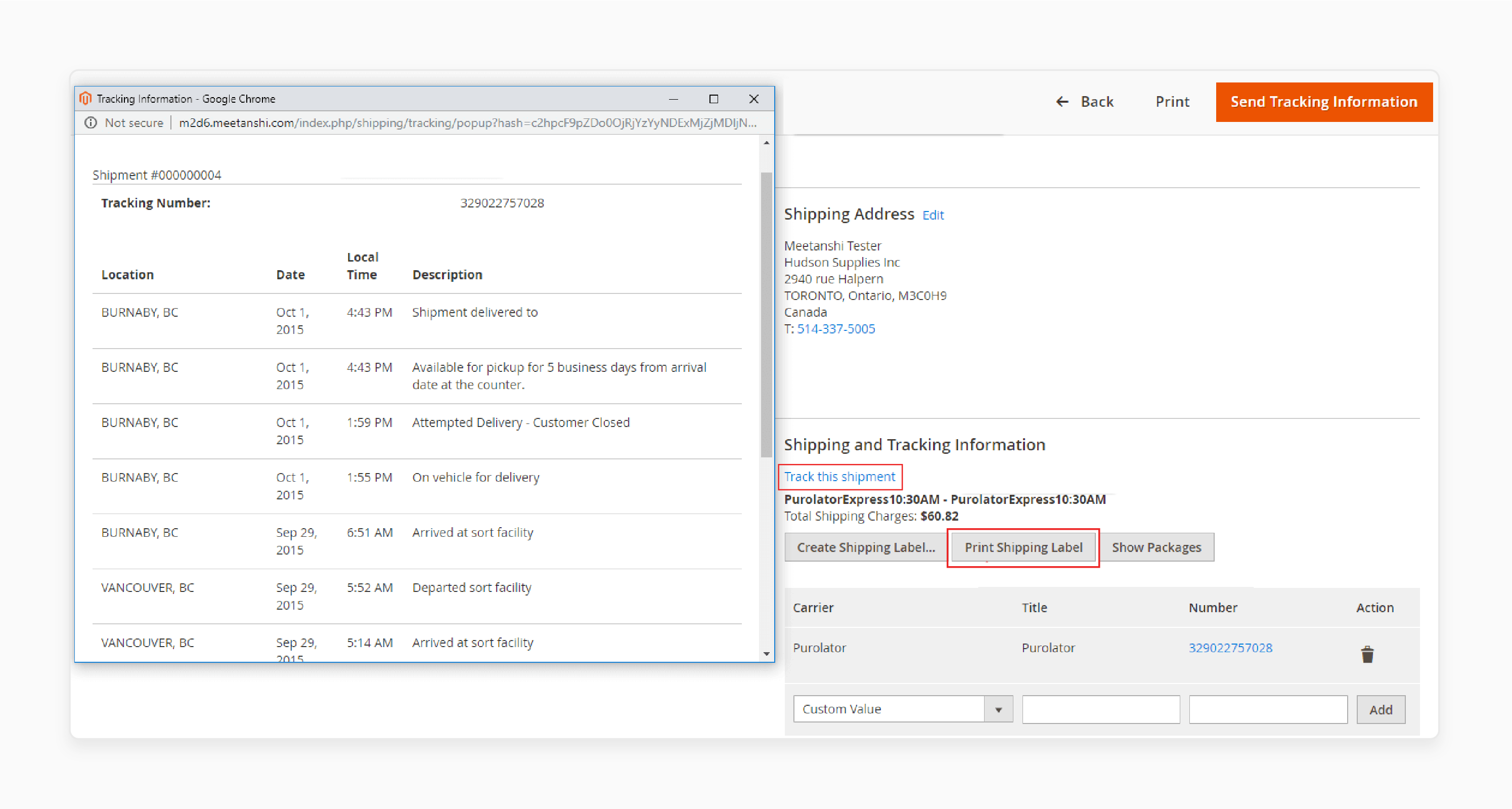Click the 1:59 PM local time cell
Image resolution: width=1512 pixels, height=809 pixels.
(x=369, y=422)
